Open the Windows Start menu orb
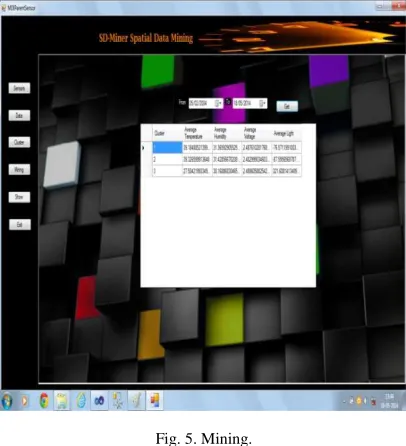Screen dimensions: 406x446 [x=7, y=400]
